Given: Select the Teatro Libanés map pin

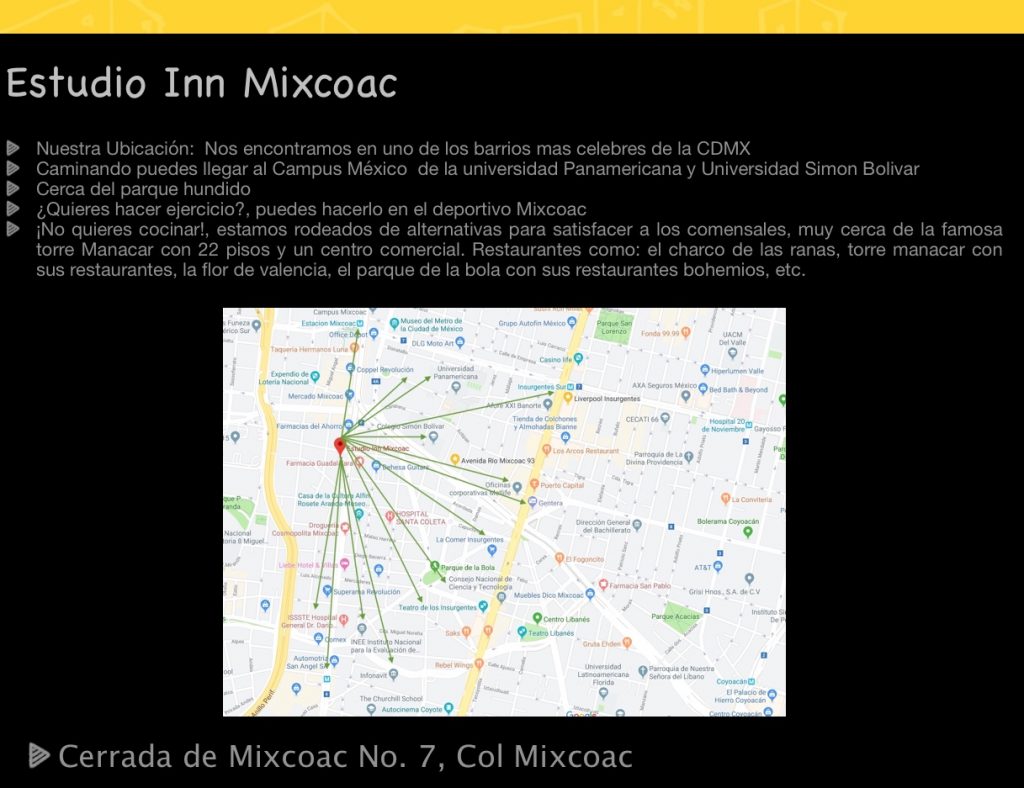Looking at the screenshot, I should [x=522, y=632].
